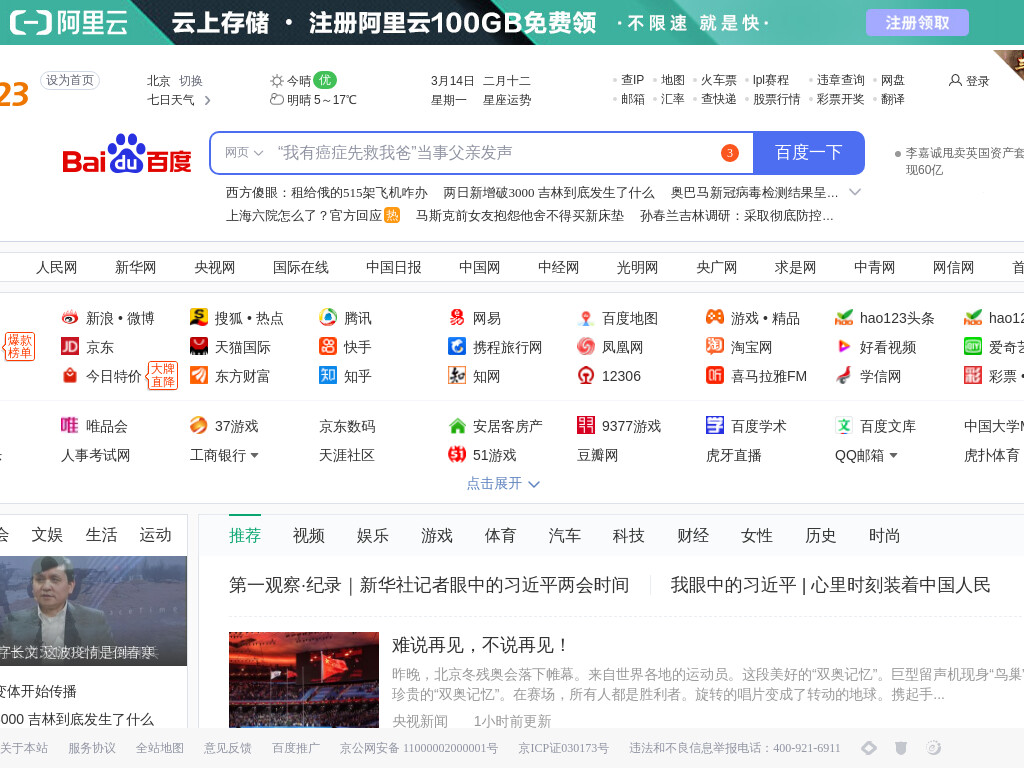1024x768 pixels.
Task: Switch to the 视频 news tab
Action: tap(309, 536)
